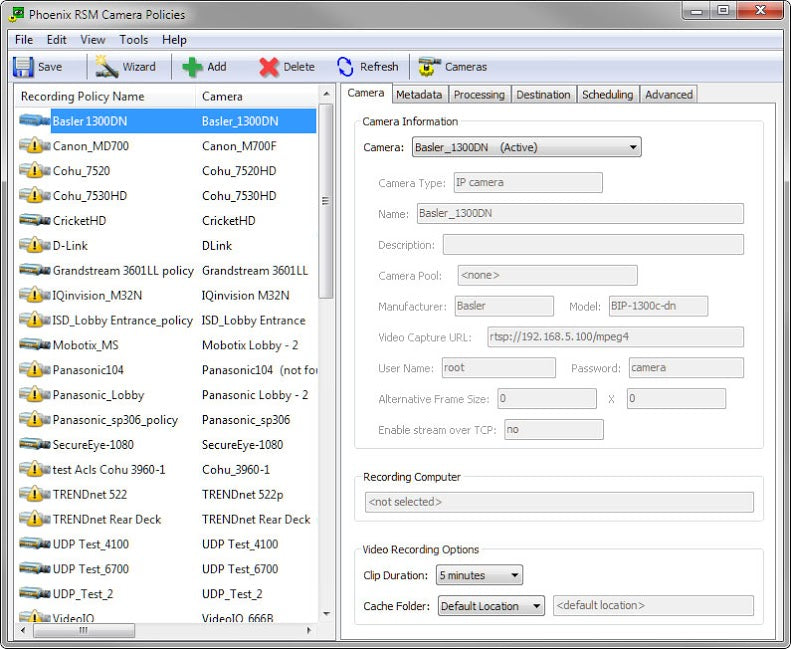Viewport: 791px width, 649px height.
Task: Open Cameras via the camera icon
Action: tap(430, 67)
